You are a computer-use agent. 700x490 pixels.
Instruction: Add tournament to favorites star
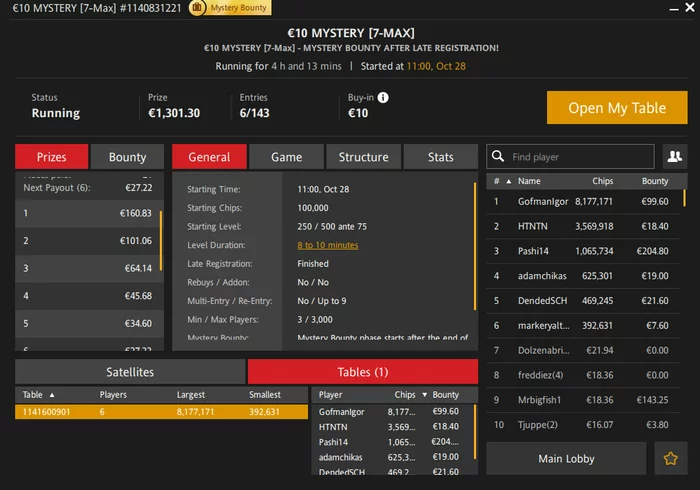pyautogui.click(x=671, y=458)
